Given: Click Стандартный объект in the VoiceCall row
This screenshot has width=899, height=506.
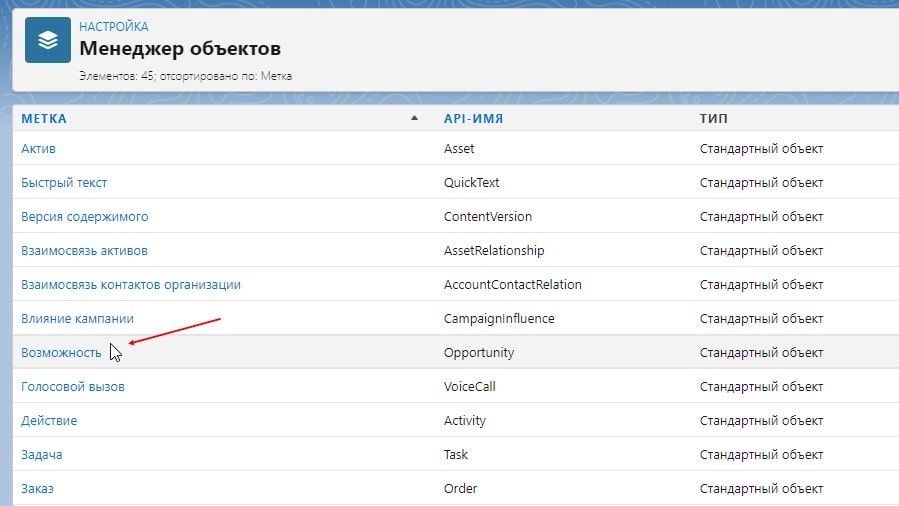Looking at the screenshot, I should (x=761, y=387).
